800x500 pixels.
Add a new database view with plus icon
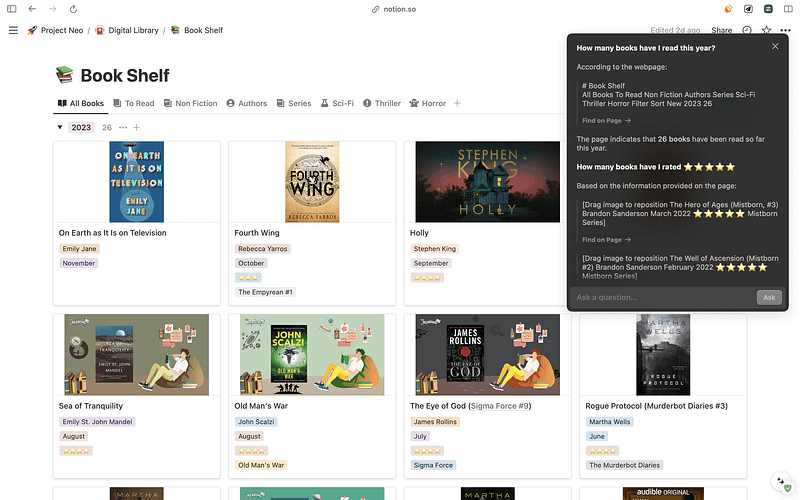point(457,103)
